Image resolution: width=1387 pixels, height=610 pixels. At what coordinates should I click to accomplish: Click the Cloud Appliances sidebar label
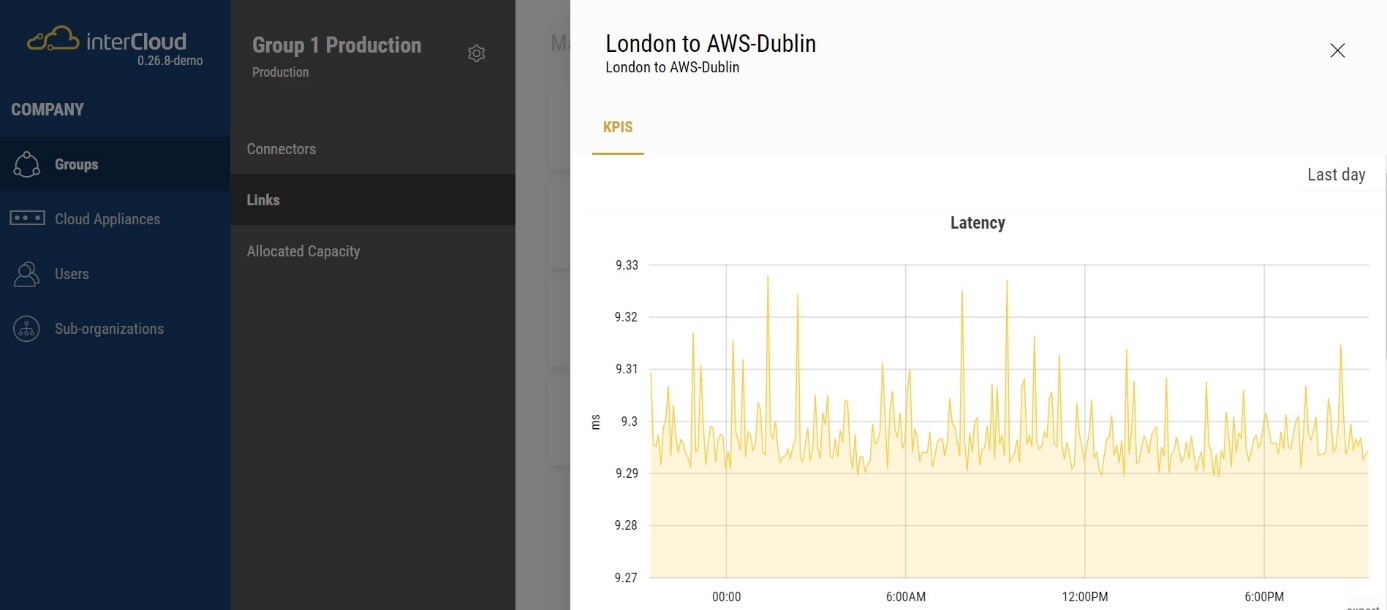[107, 219]
